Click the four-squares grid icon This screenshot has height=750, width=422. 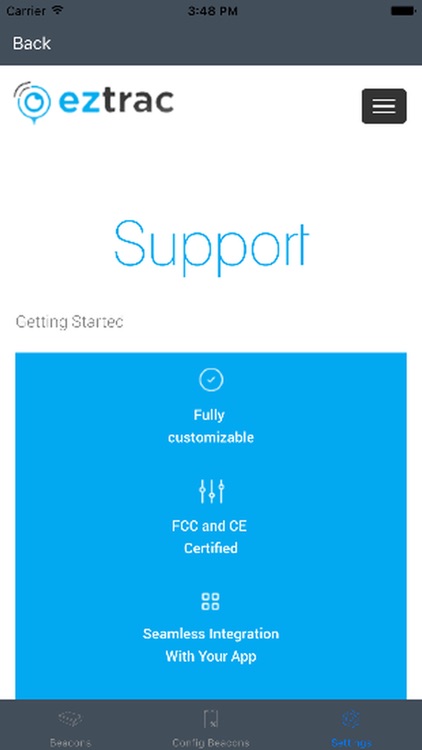tap(211, 601)
